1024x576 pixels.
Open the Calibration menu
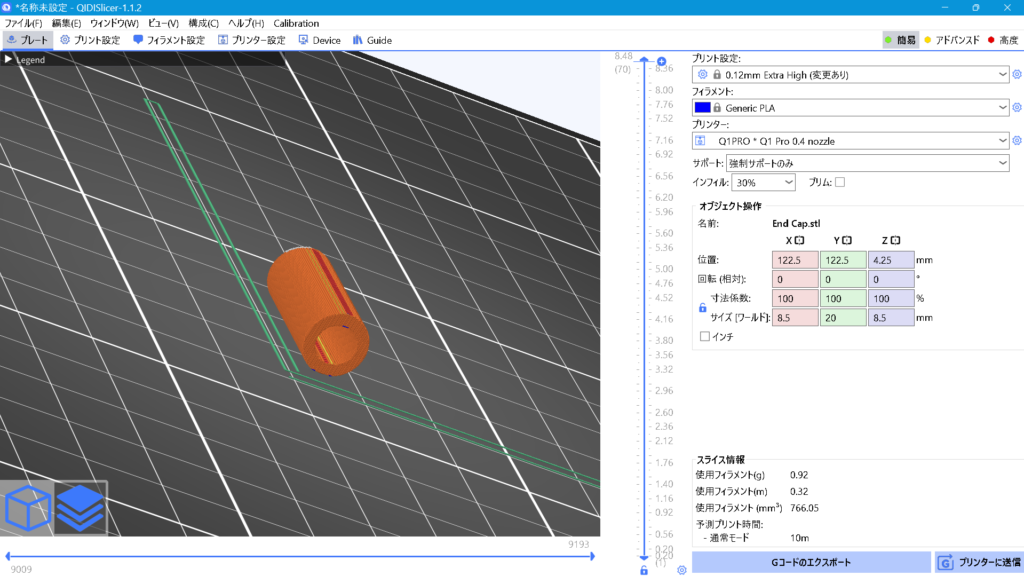296,23
